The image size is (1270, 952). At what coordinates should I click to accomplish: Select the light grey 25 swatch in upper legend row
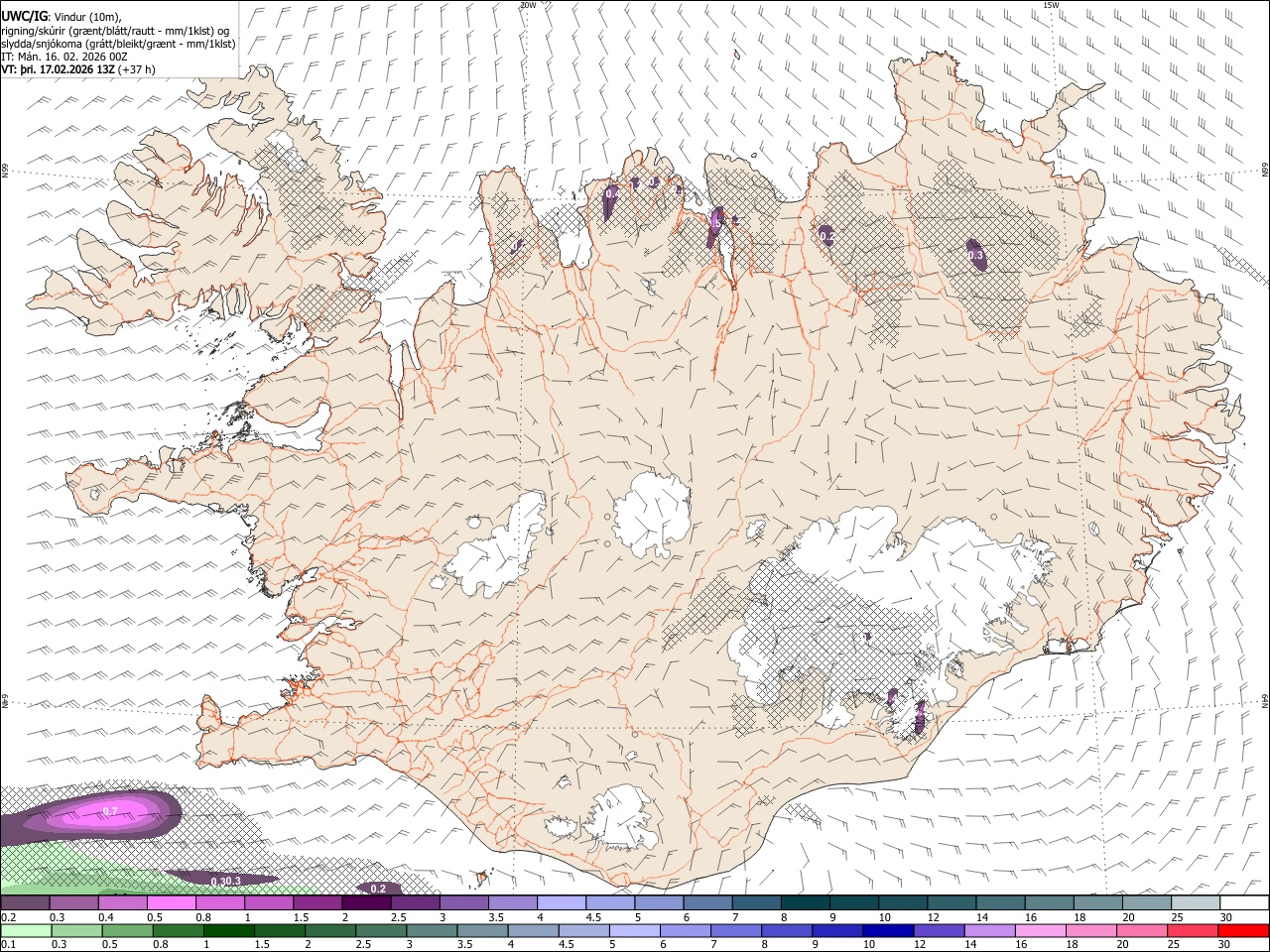[x=1195, y=903]
